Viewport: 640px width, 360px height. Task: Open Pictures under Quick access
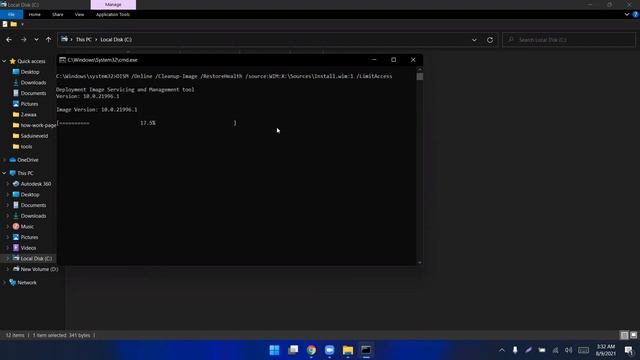tap(29, 104)
